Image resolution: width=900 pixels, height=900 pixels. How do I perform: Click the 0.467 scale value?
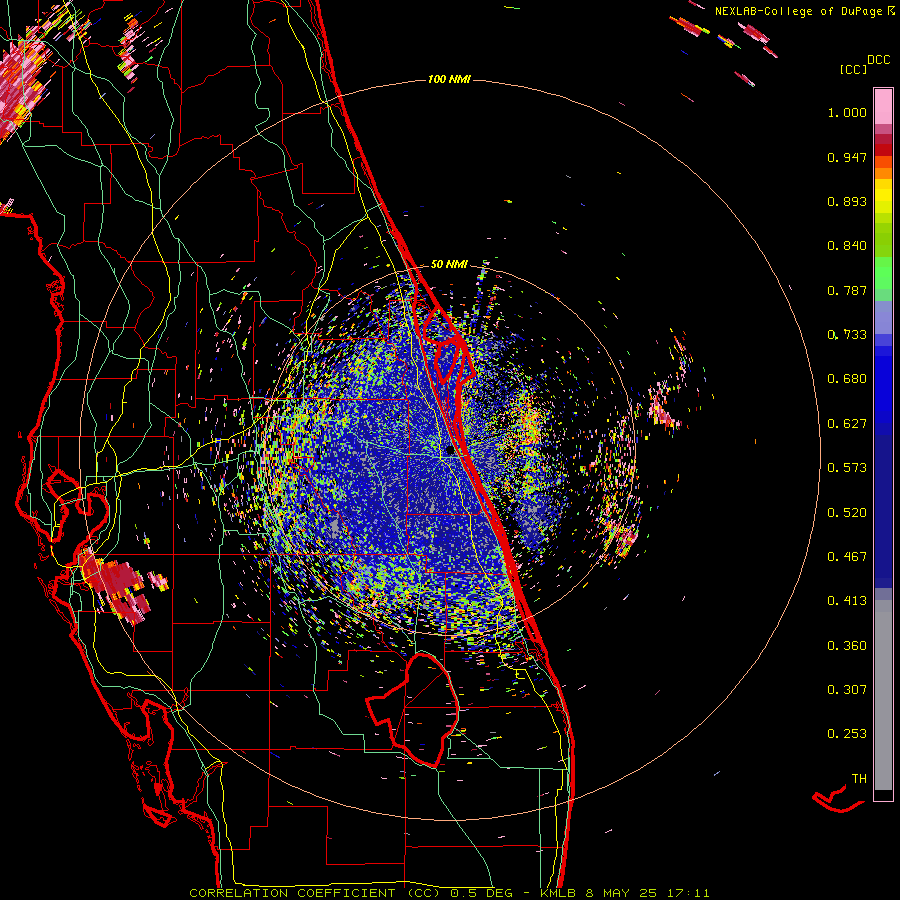click(x=847, y=557)
